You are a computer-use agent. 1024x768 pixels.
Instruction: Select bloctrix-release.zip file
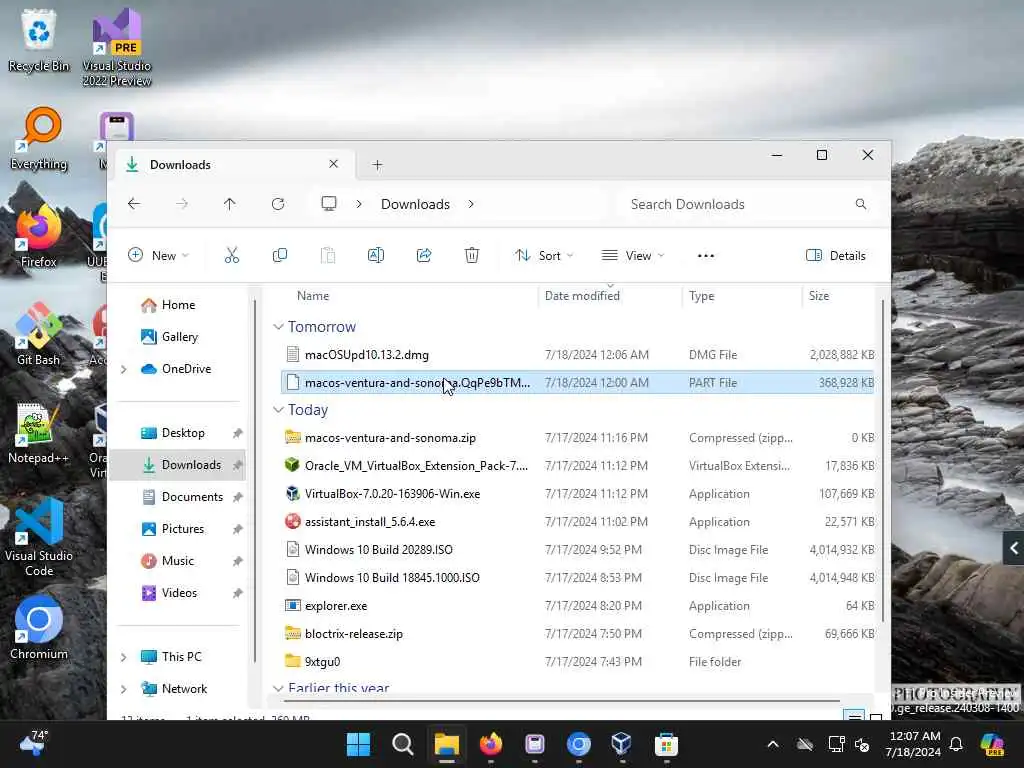(577, 633)
